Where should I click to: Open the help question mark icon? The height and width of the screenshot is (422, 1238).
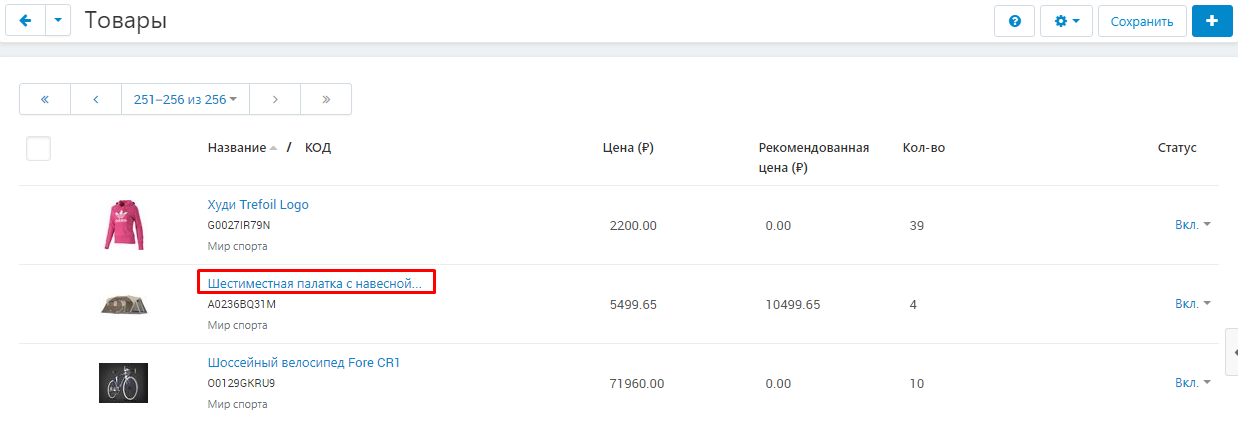pos(1015,20)
